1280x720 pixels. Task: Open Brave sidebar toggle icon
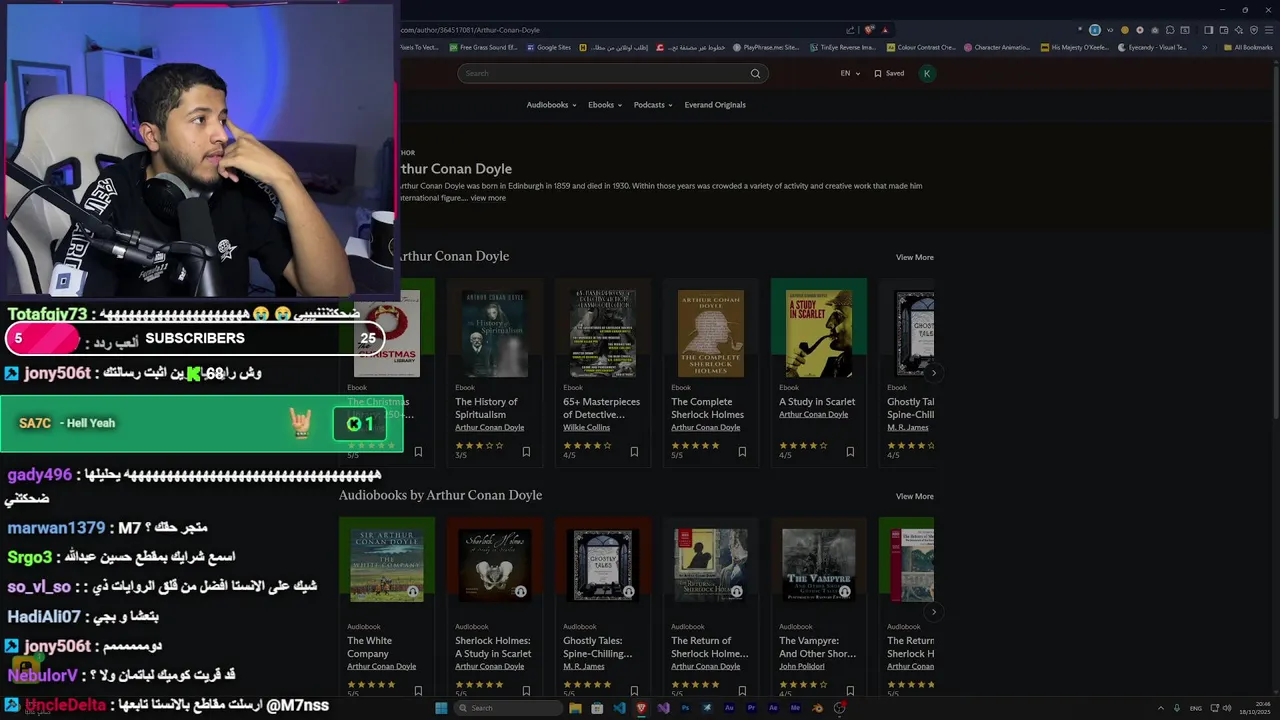click(1208, 30)
